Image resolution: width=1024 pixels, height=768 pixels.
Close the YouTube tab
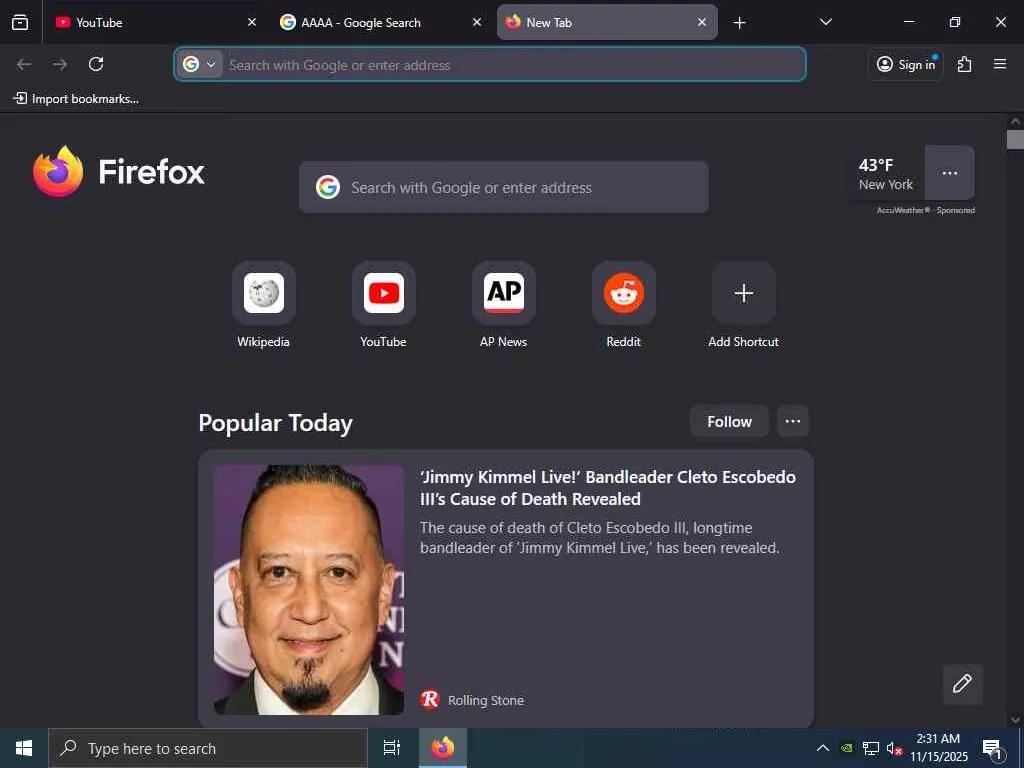252,22
